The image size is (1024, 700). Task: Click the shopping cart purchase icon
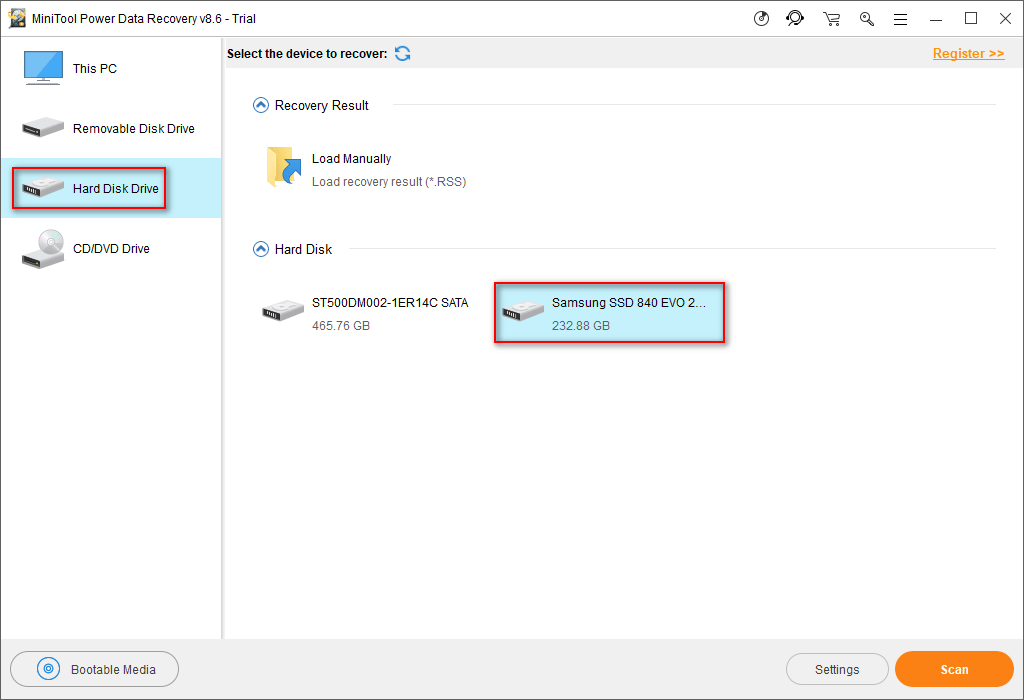click(831, 18)
